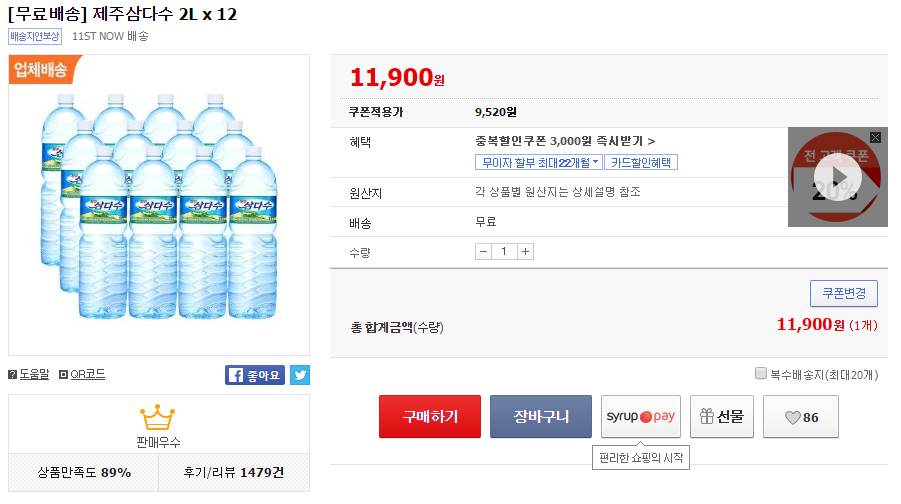Image resolution: width=901 pixels, height=504 pixels.
Task: Click the 쿠폰변경 coupon change button
Action: pos(843,293)
